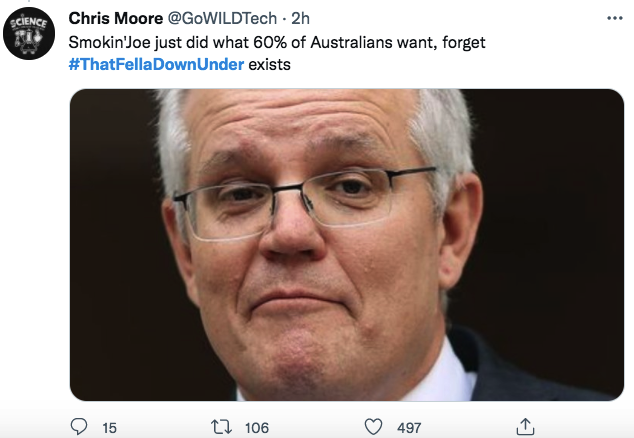Click the retweet count 106
The height and width of the screenshot is (438, 634).
257,428
